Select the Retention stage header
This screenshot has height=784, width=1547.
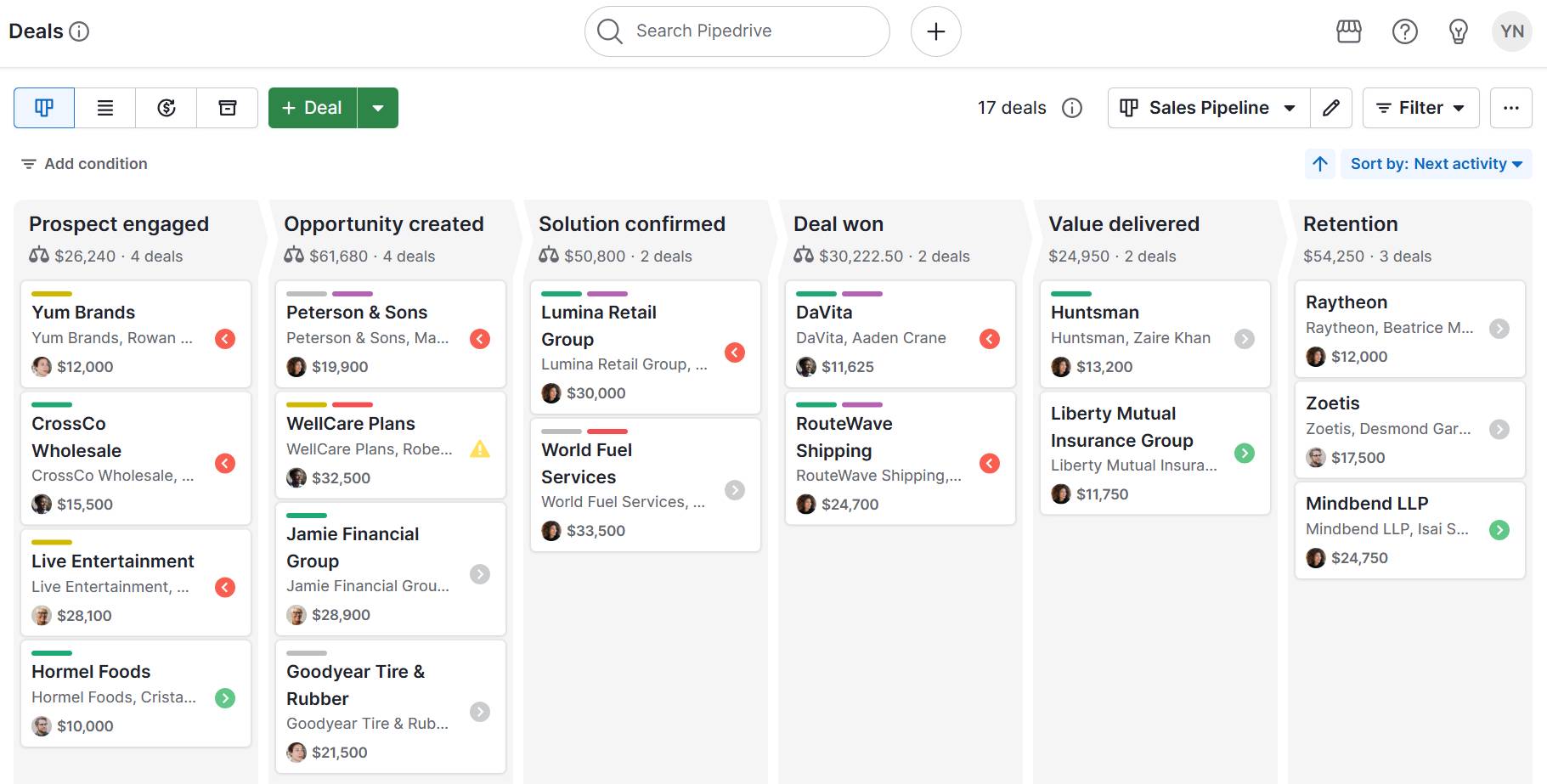[x=1351, y=224]
